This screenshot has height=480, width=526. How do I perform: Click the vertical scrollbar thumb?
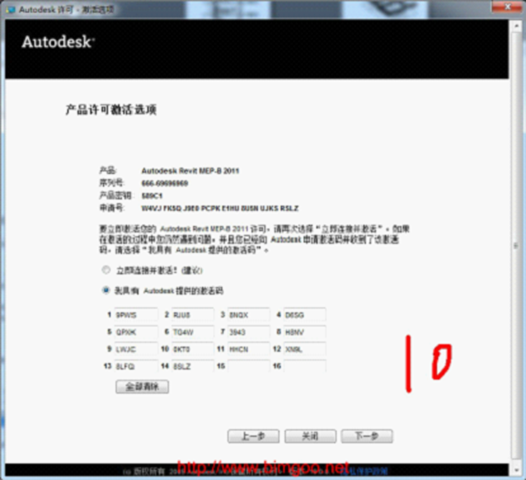516,246
